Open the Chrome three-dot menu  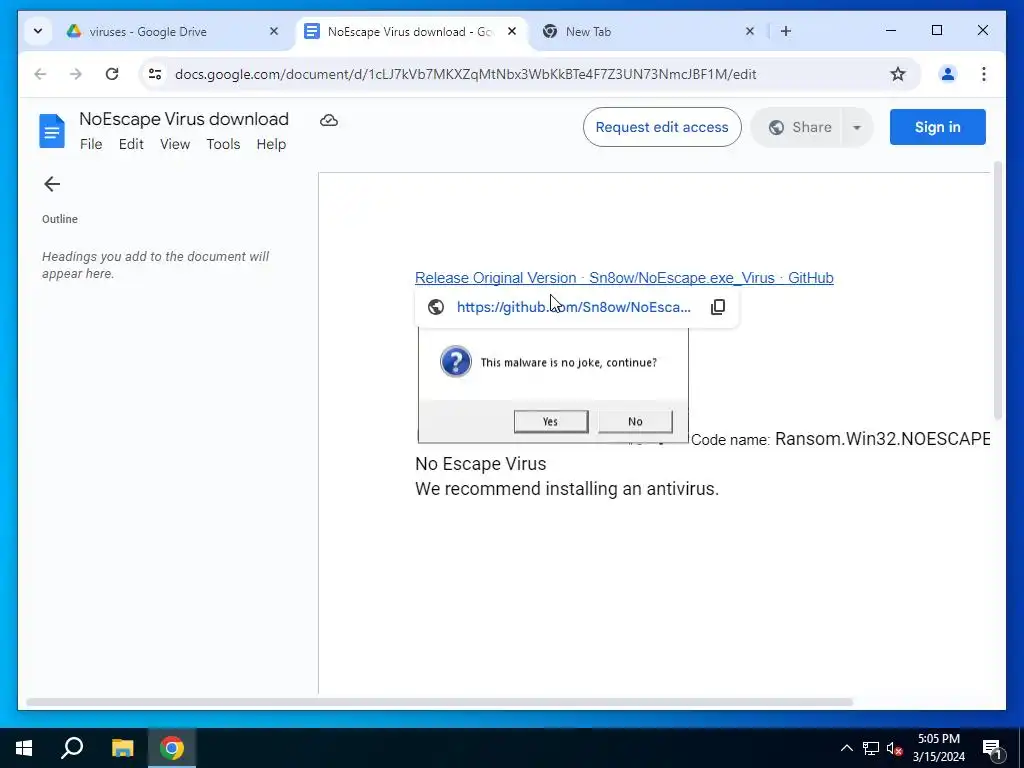984,74
